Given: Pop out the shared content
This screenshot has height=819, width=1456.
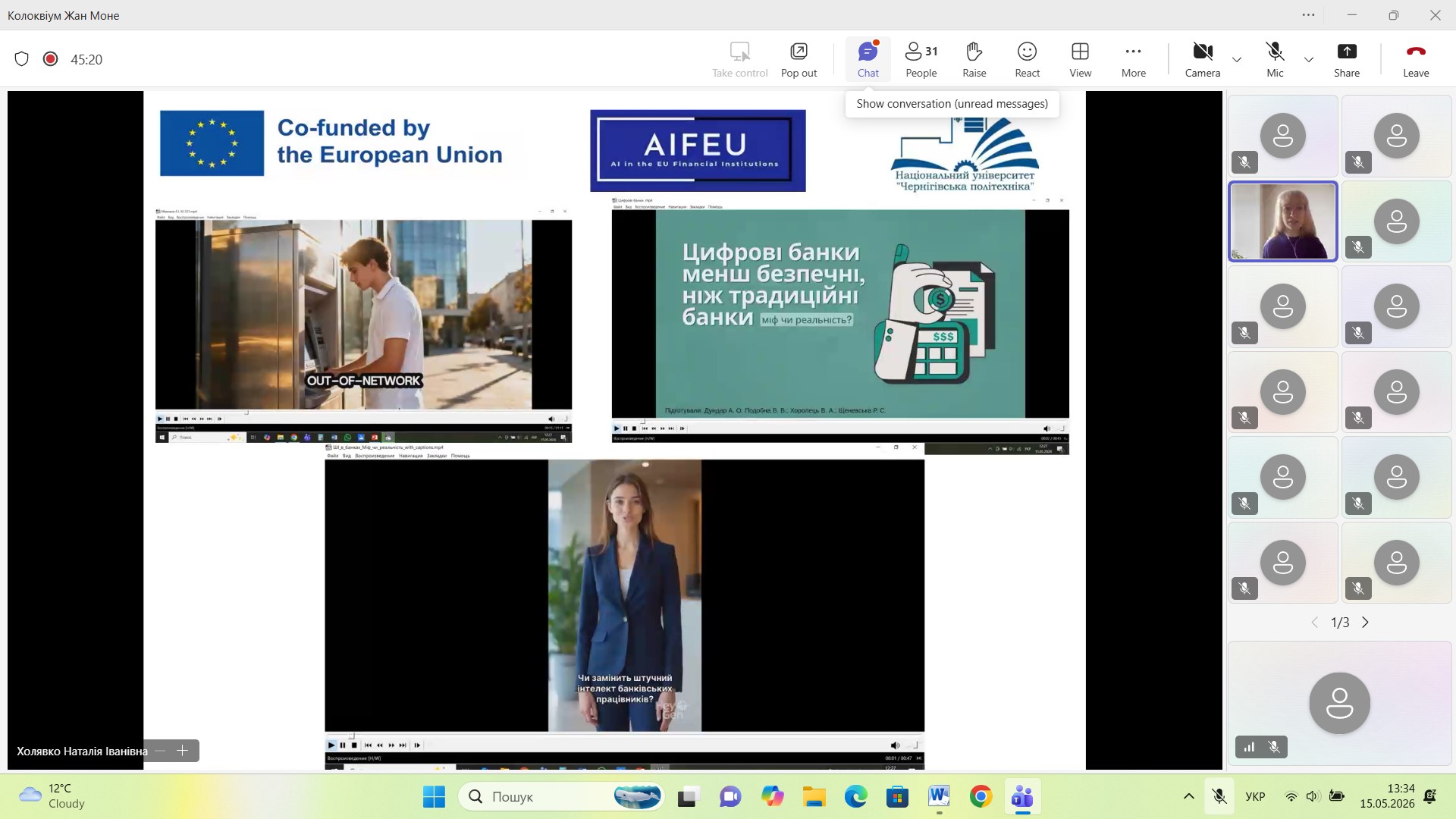Looking at the screenshot, I should click(799, 60).
